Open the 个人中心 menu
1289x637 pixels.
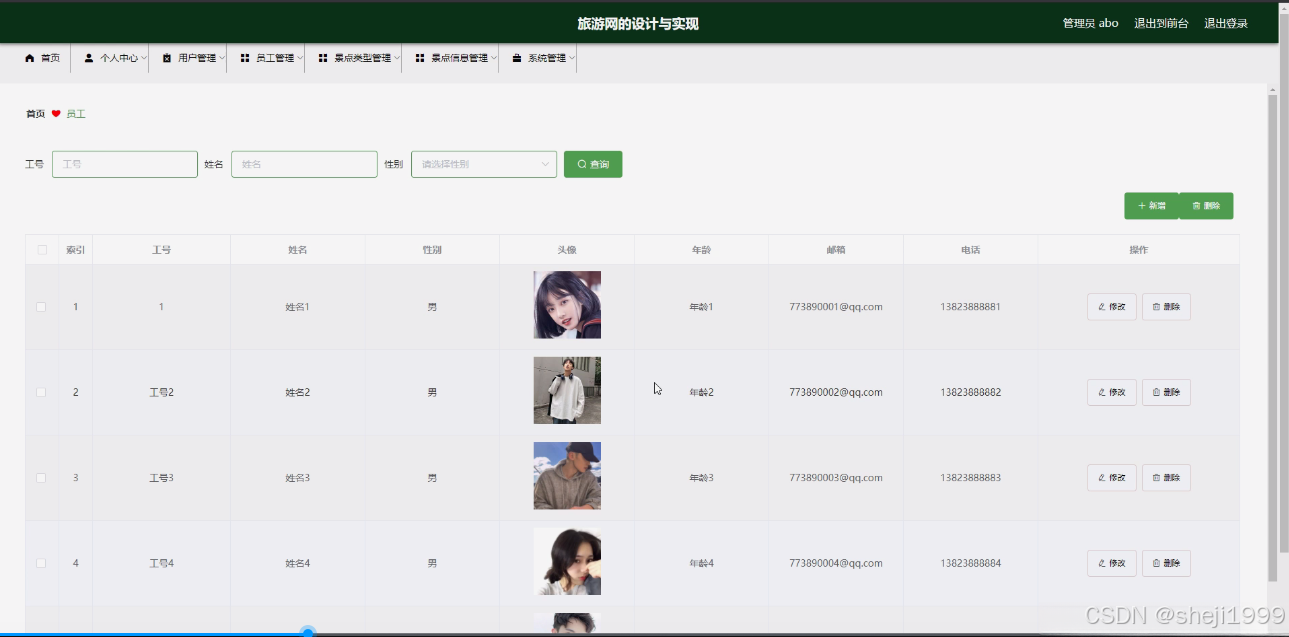(x=115, y=58)
